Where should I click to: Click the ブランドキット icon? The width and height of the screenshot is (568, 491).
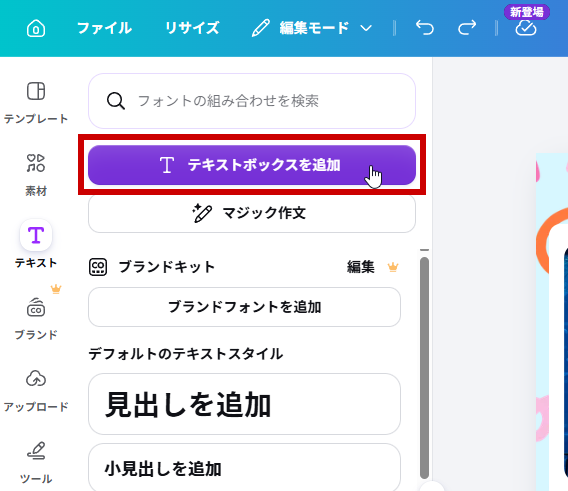[98, 267]
